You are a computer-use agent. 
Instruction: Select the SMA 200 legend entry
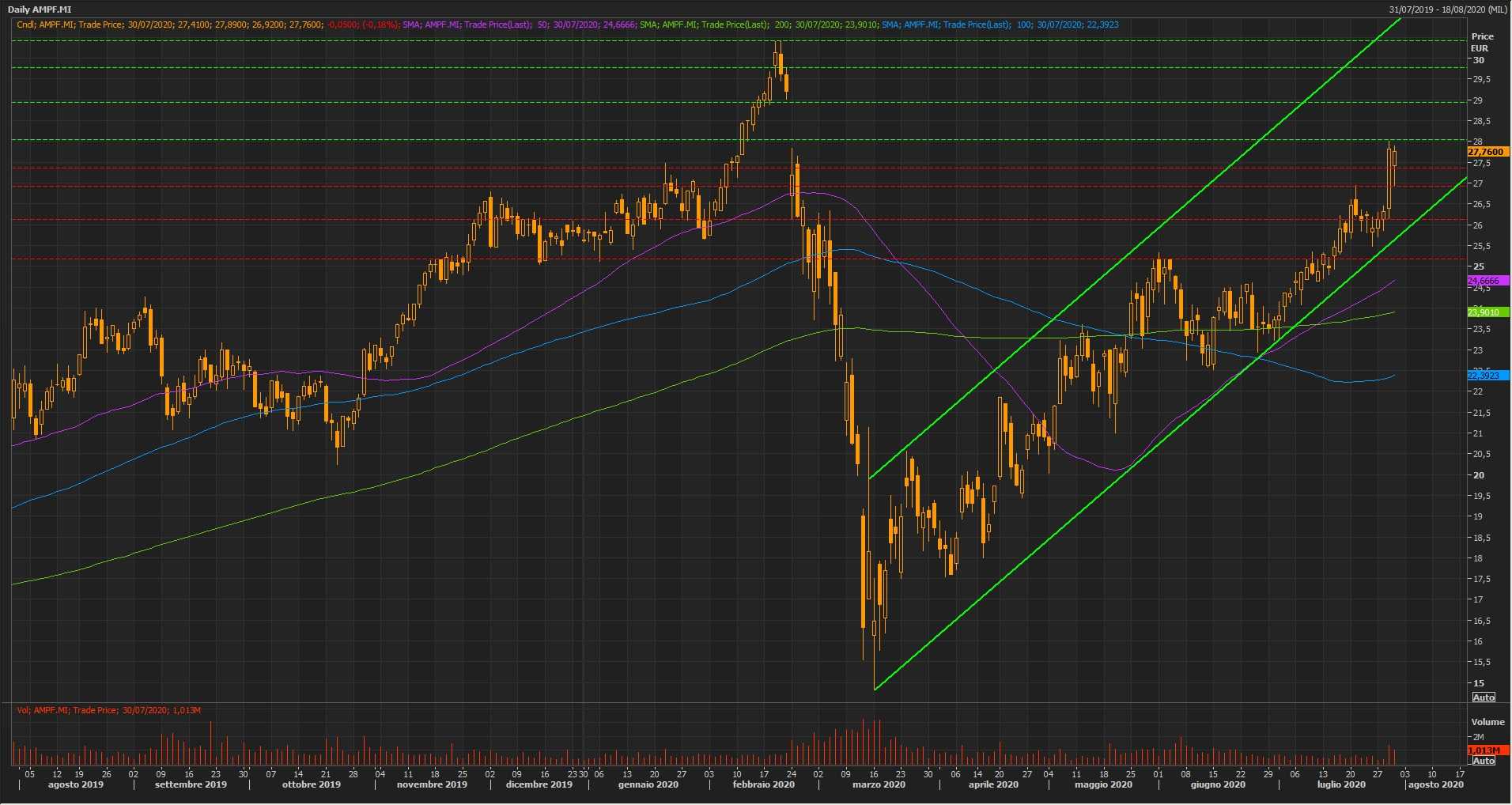pyautogui.click(x=759, y=25)
